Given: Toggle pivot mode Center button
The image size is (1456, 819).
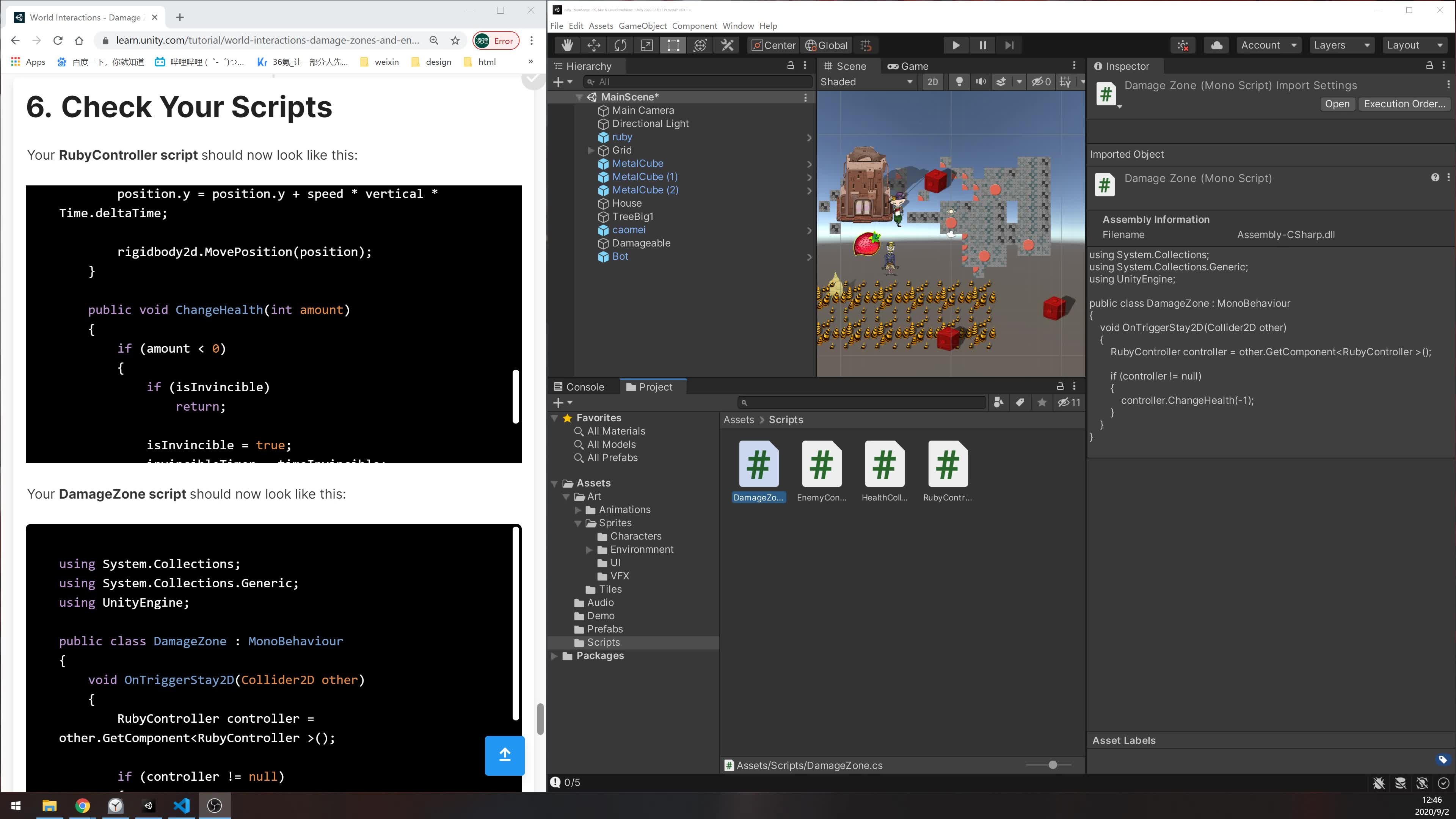Looking at the screenshot, I should pos(773,45).
